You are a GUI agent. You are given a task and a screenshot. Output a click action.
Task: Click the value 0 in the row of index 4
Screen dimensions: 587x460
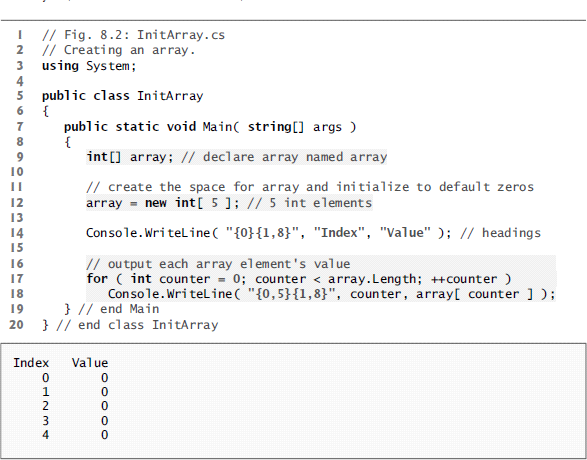pyautogui.click(x=104, y=435)
